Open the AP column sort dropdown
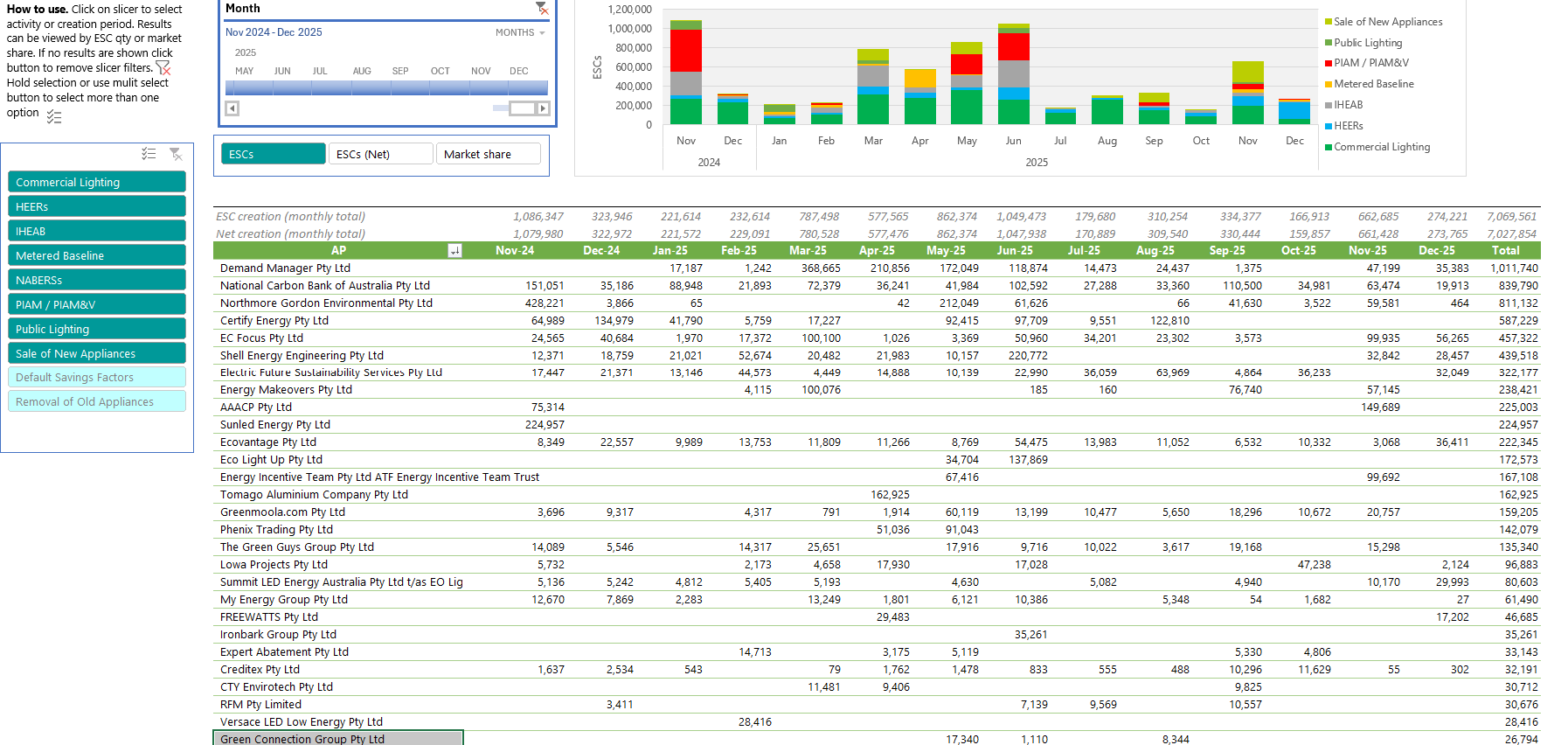This screenshot has width=1568, height=745. [x=454, y=251]
